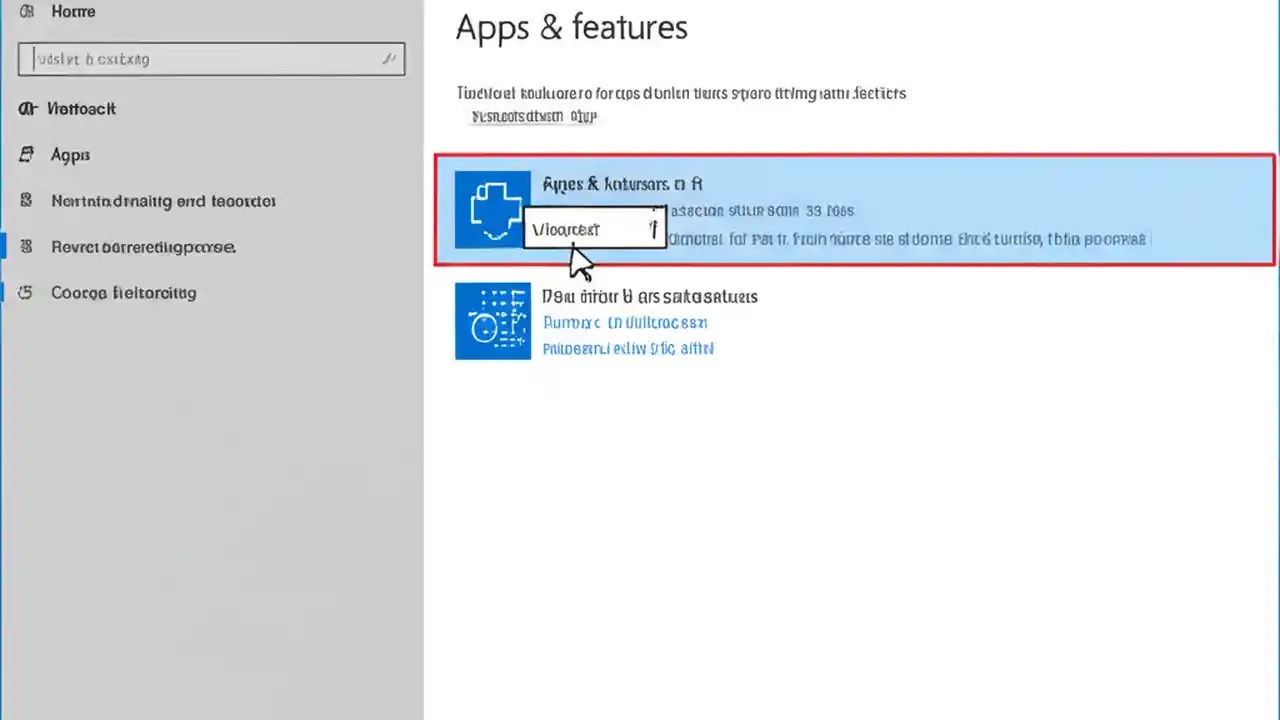The height and width of the screenshot is (720, 1280).
Task: Click the blue puzzle icon of the highlighted app
Action: 493,210
